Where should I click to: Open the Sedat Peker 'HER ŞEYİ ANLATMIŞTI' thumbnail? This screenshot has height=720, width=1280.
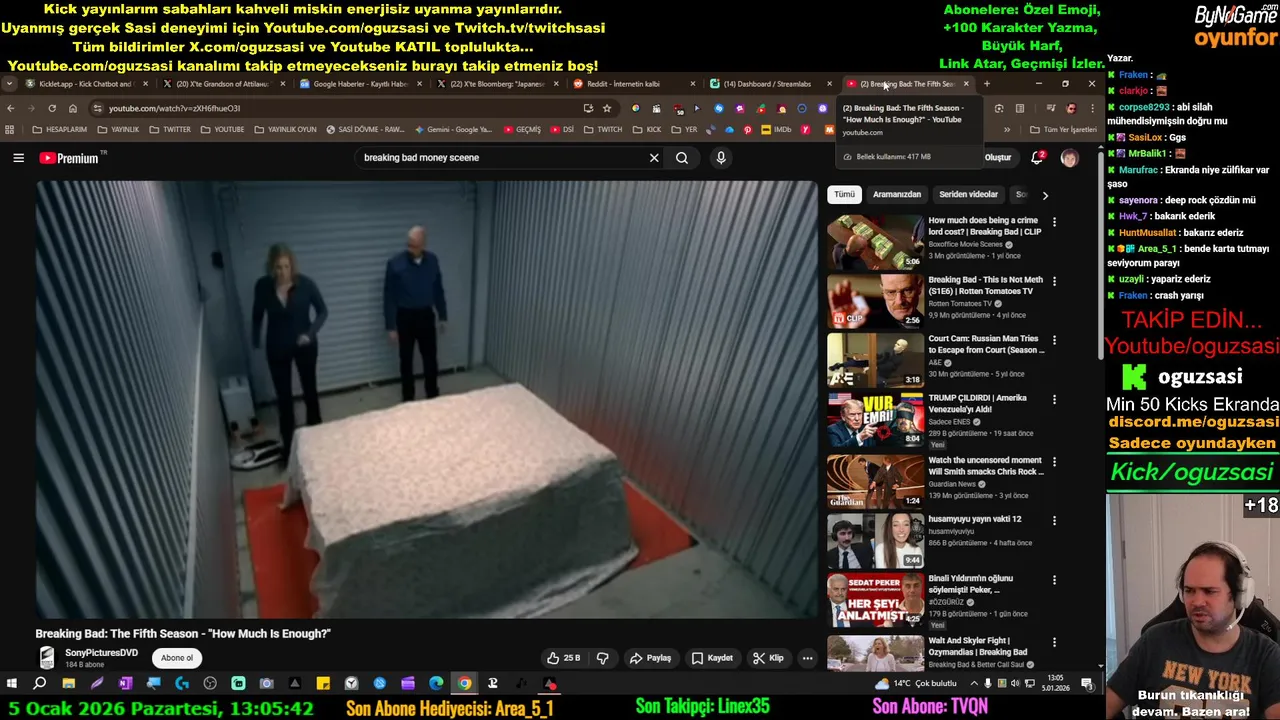click(x=875, y=600)
